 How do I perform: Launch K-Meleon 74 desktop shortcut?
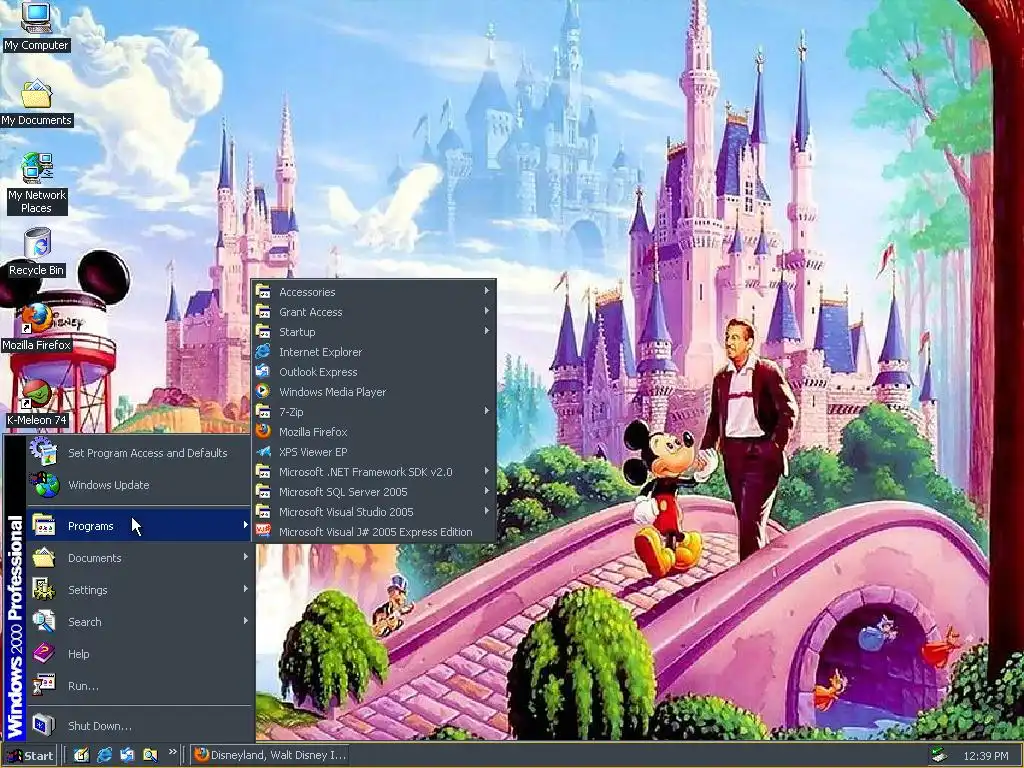click(x=37, y=402)
